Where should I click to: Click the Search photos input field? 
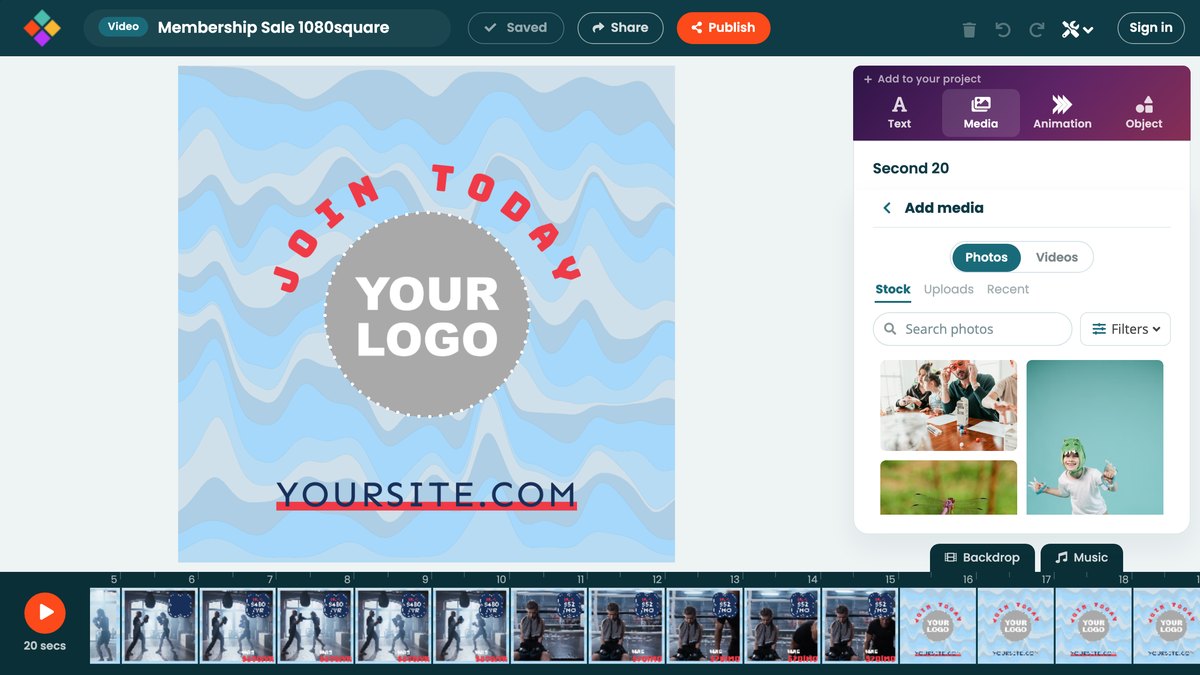pyautogui.click(x=972, y=329)
